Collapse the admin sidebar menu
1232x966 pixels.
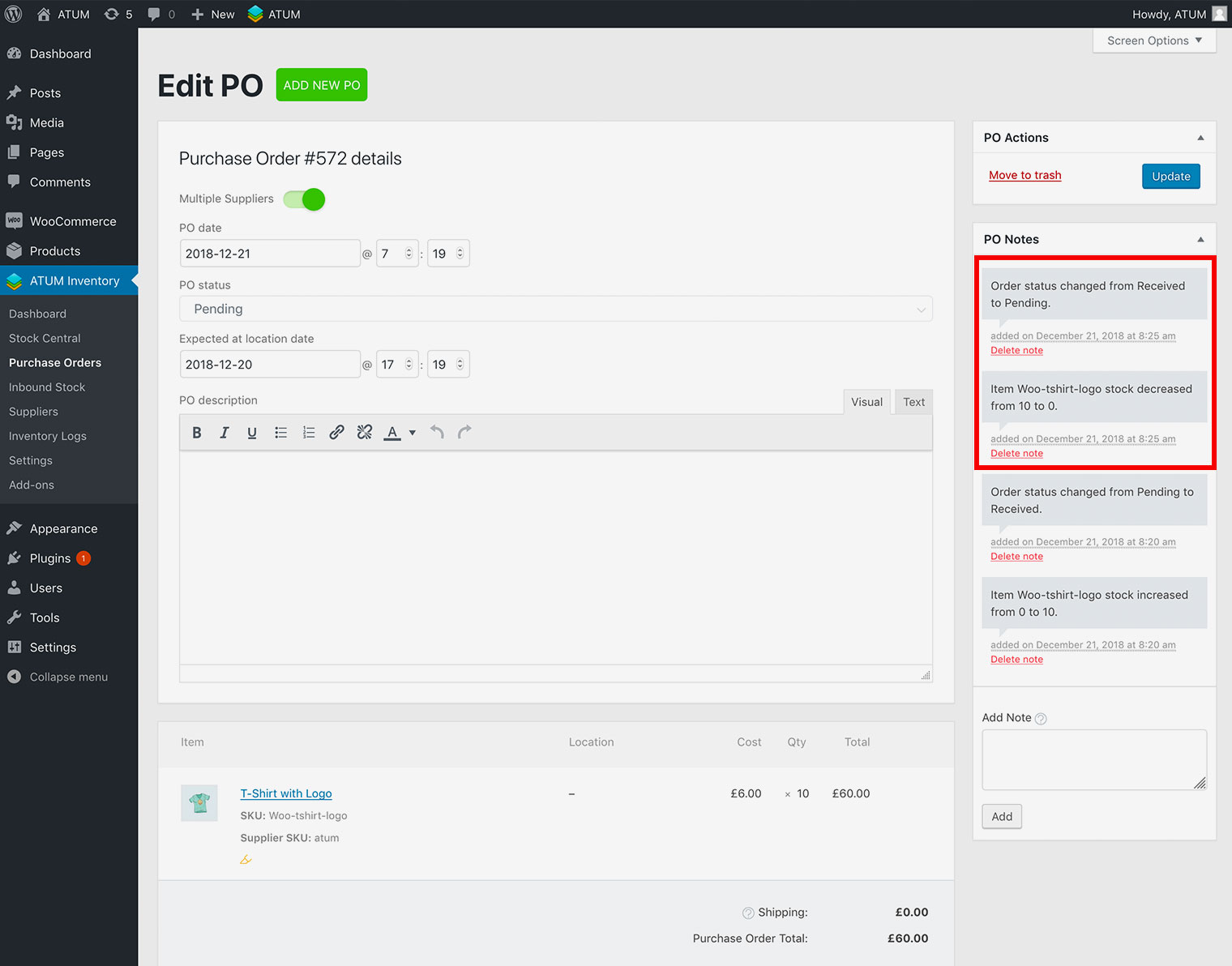(69, 677)
